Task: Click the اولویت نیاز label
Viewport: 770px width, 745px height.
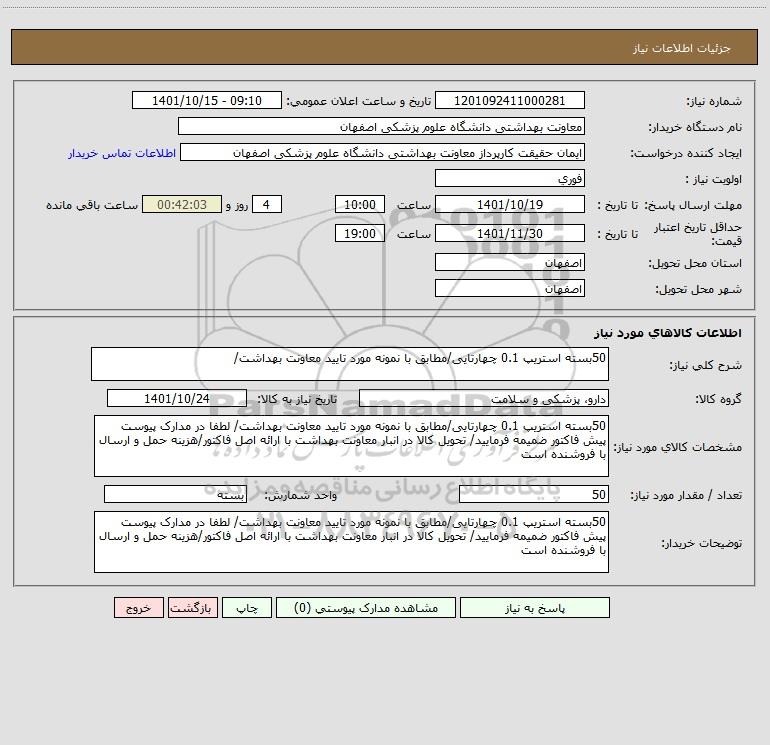Action: click(x=714, y=180)
